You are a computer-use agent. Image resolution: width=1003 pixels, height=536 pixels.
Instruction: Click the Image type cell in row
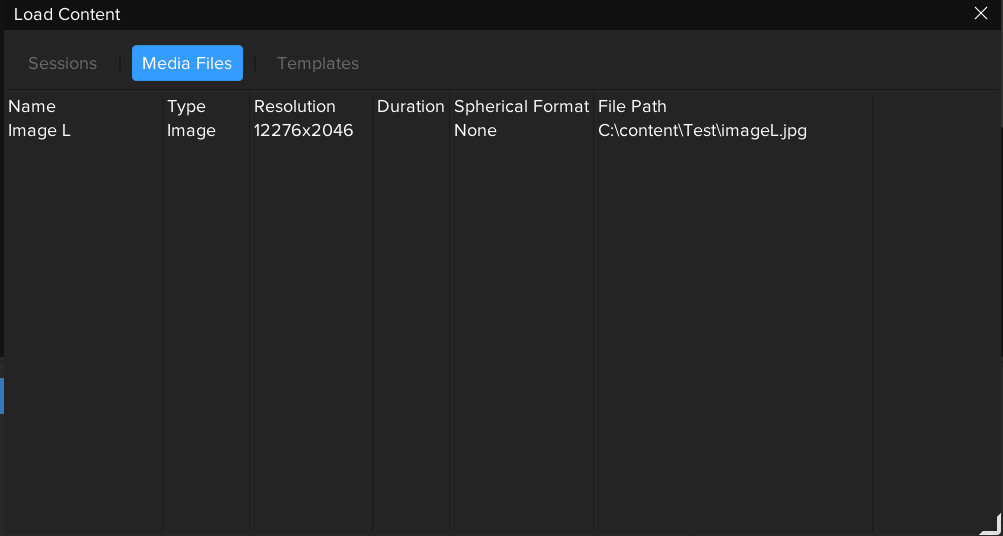191,130
